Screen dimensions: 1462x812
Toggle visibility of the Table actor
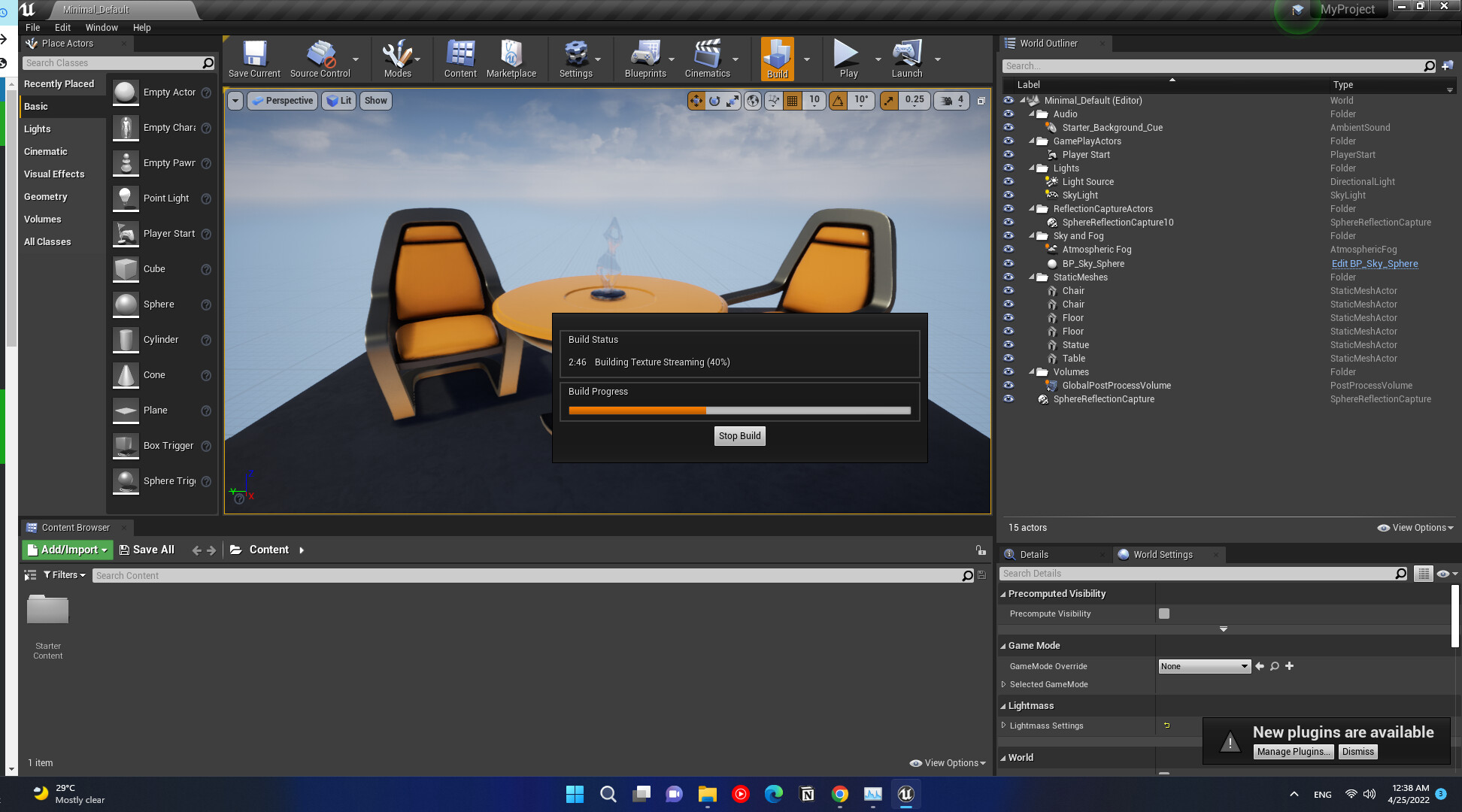click(x=1009, y=359)
